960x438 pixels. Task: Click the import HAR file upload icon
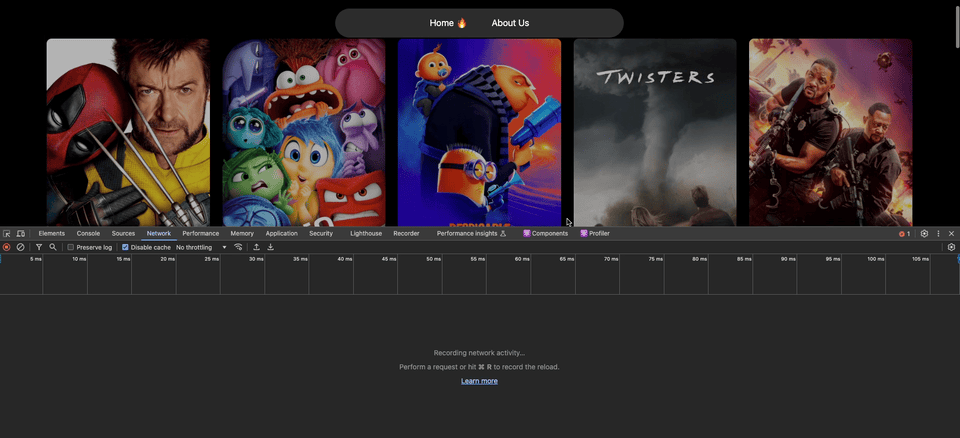[x=257, y=247]
